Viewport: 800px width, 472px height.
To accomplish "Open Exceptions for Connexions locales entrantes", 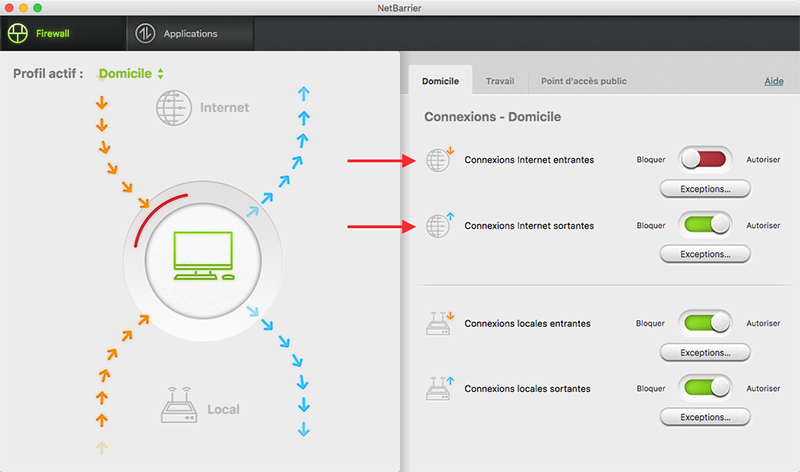I will (705, 353).
